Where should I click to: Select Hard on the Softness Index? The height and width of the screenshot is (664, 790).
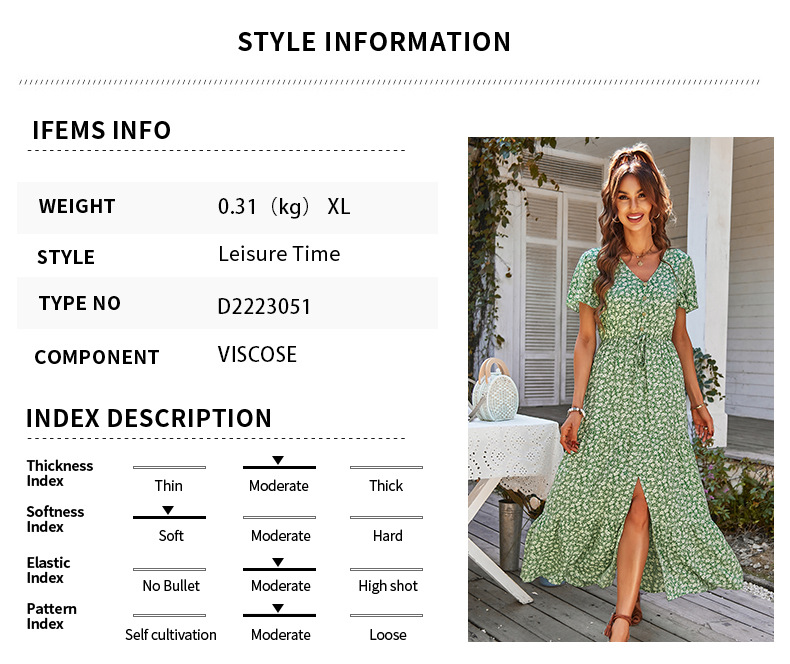387,536
